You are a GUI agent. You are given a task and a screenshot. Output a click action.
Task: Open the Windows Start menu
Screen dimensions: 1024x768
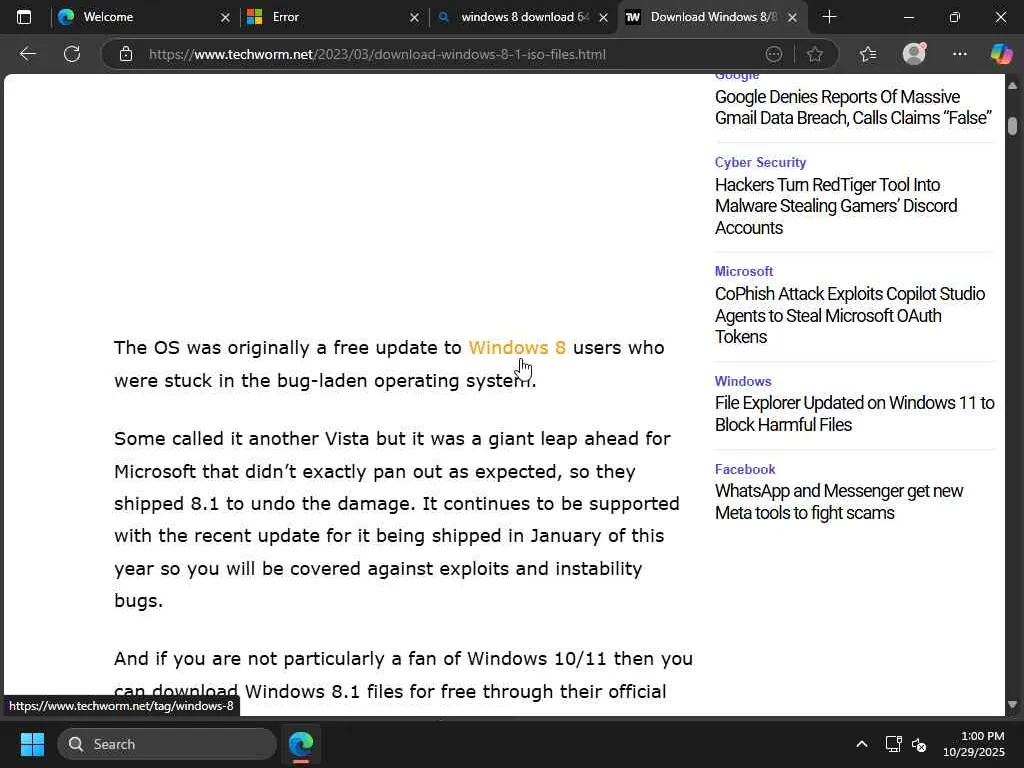pyautogui.click(x=32, y=744)
